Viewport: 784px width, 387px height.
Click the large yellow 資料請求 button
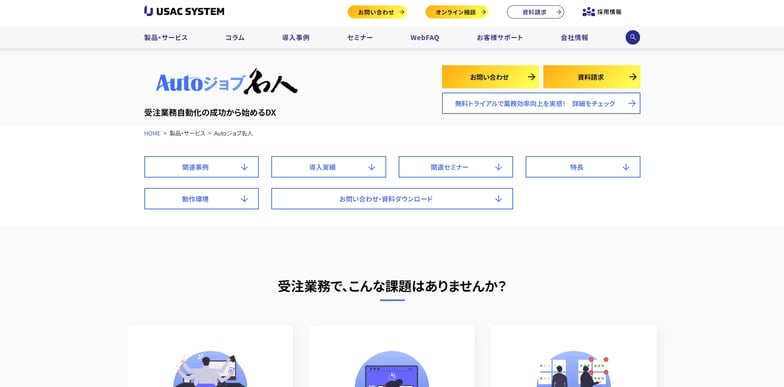click(592, 77)
